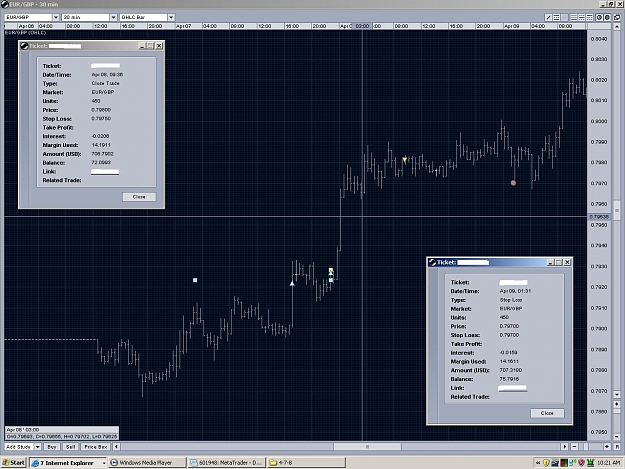Click the solid-over-dotted grid lines toolbar icon
The image size is (625, 469).
[x=590, y=17]
